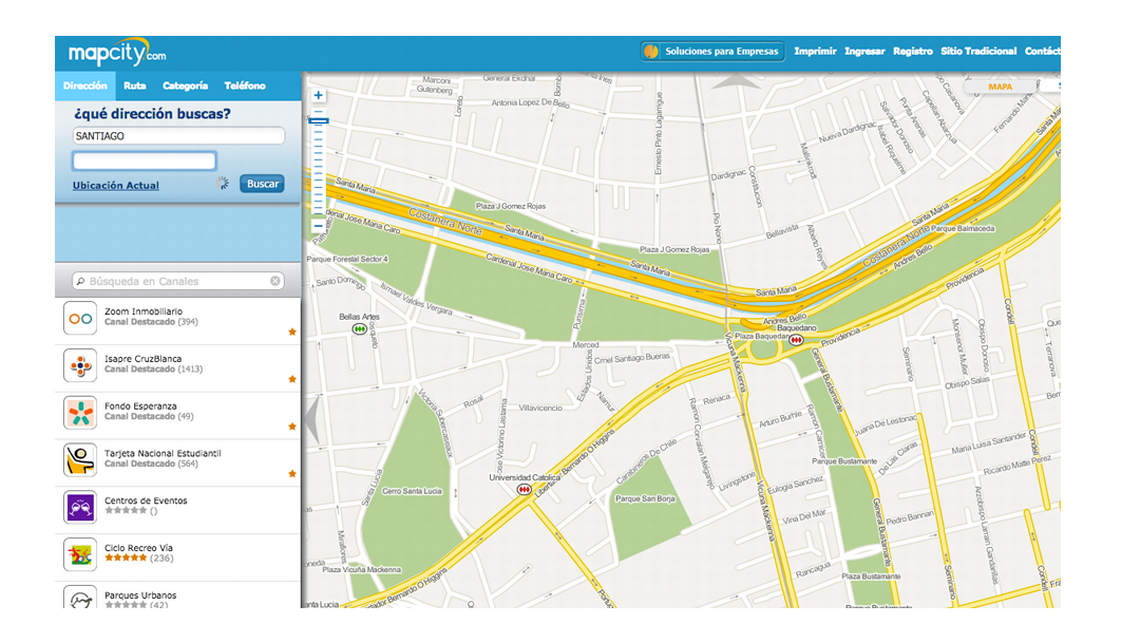Open Soluciones para Empresas

[712, 51]
